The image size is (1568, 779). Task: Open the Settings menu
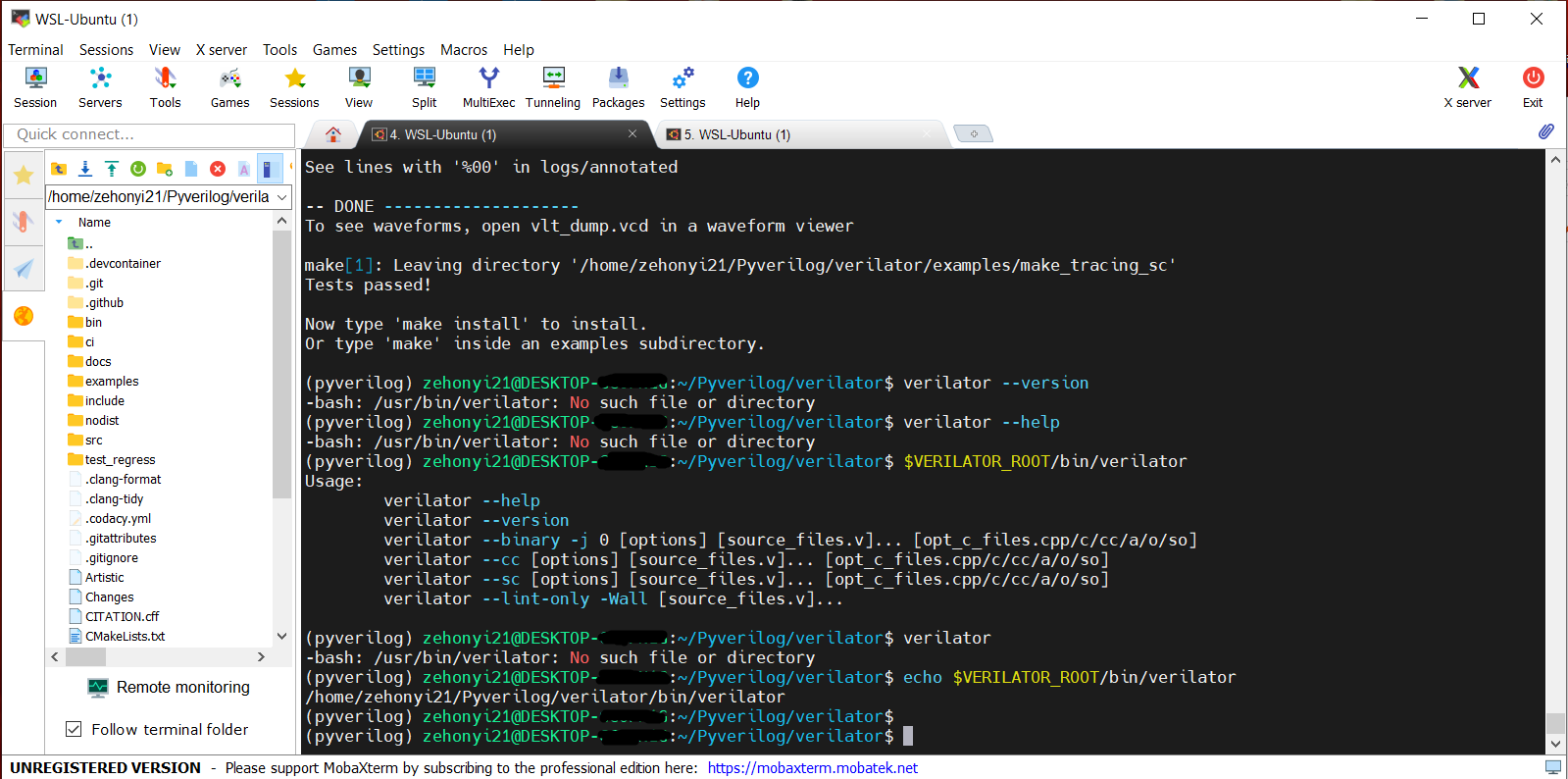(x=398, y=50)
